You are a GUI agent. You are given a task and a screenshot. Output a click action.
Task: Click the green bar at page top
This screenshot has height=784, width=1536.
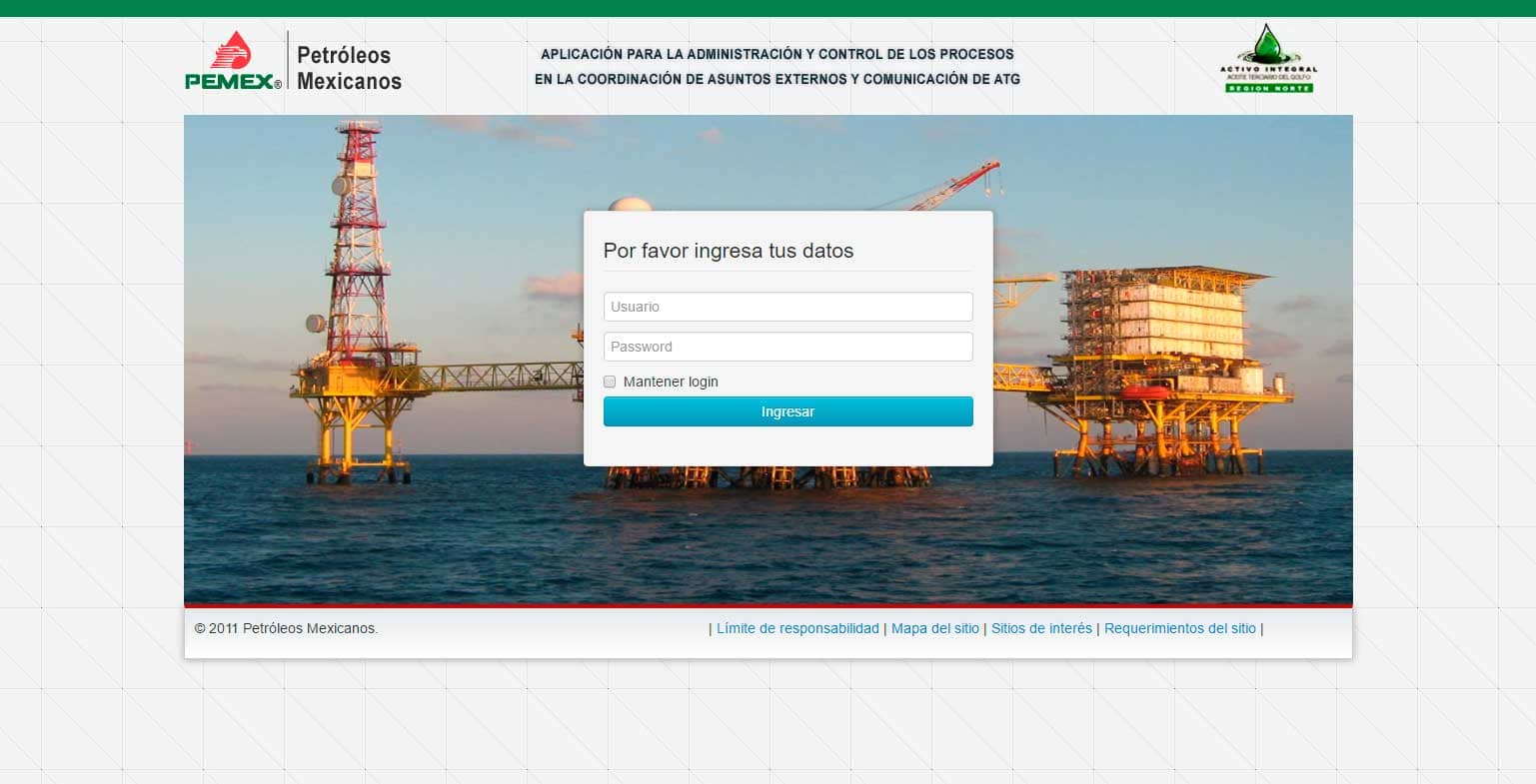768,8
